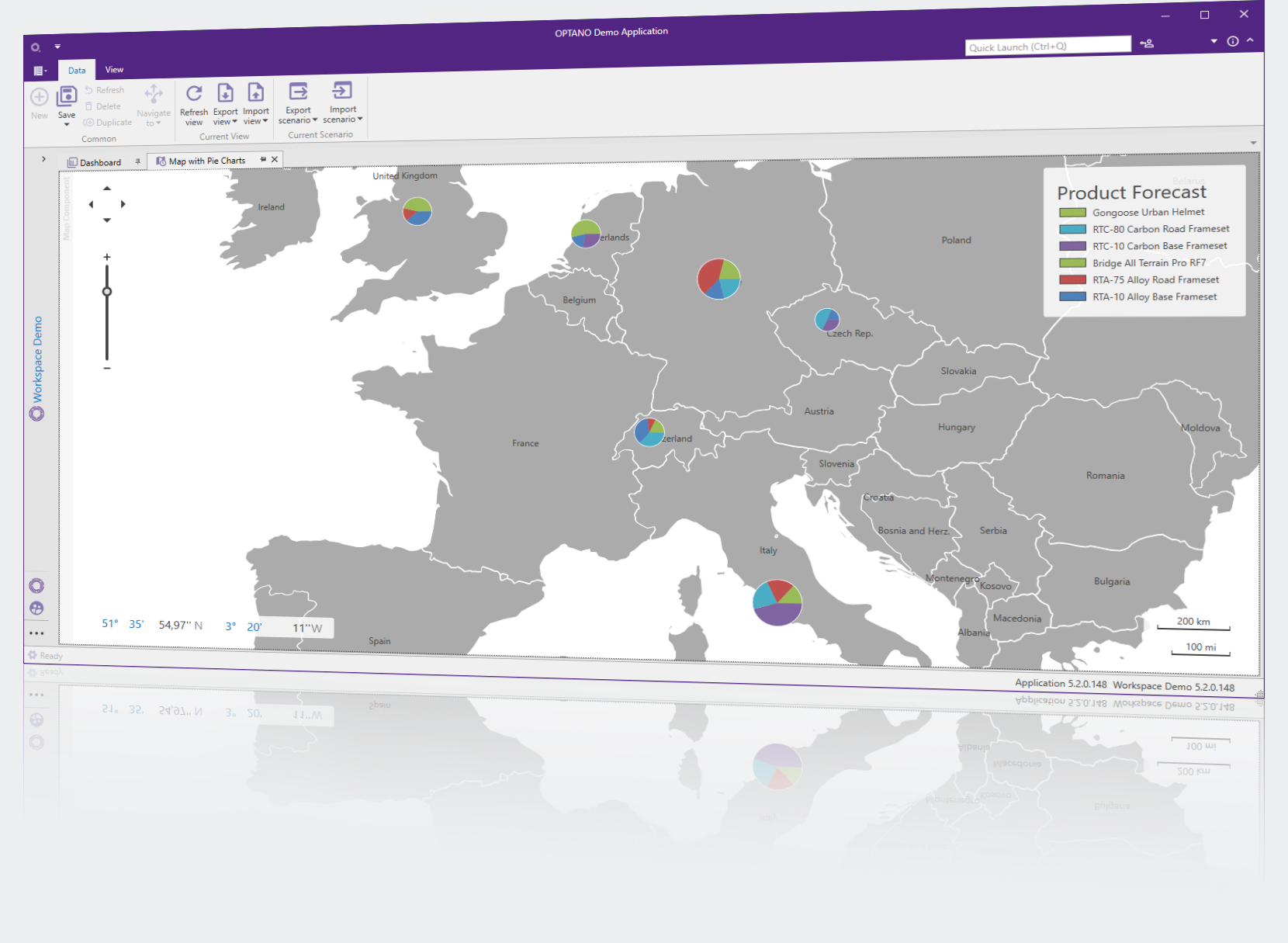The height and width of the screenshot is (943, 1288).
Task: Click the United Kingdom pie chart
Action: (417, 211)
